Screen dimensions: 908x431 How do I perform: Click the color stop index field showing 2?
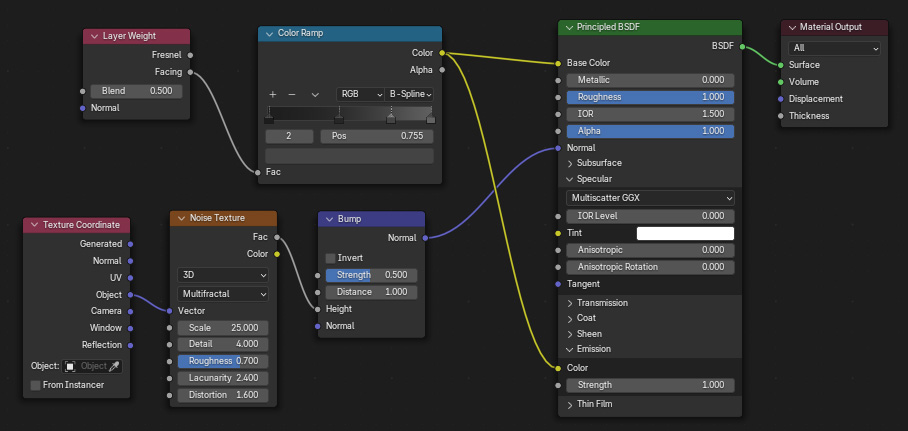(x=289, y=136)
